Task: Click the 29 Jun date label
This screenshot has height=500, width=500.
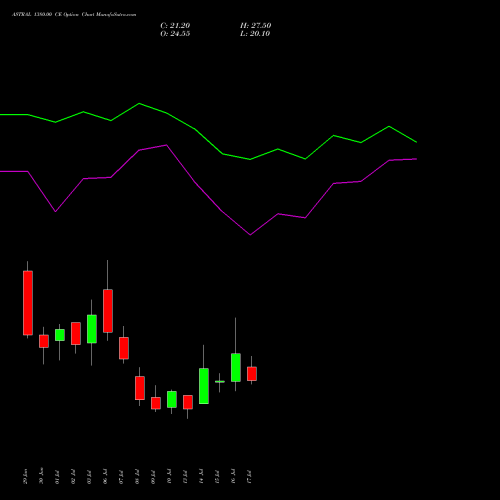Action: point(26,476)
